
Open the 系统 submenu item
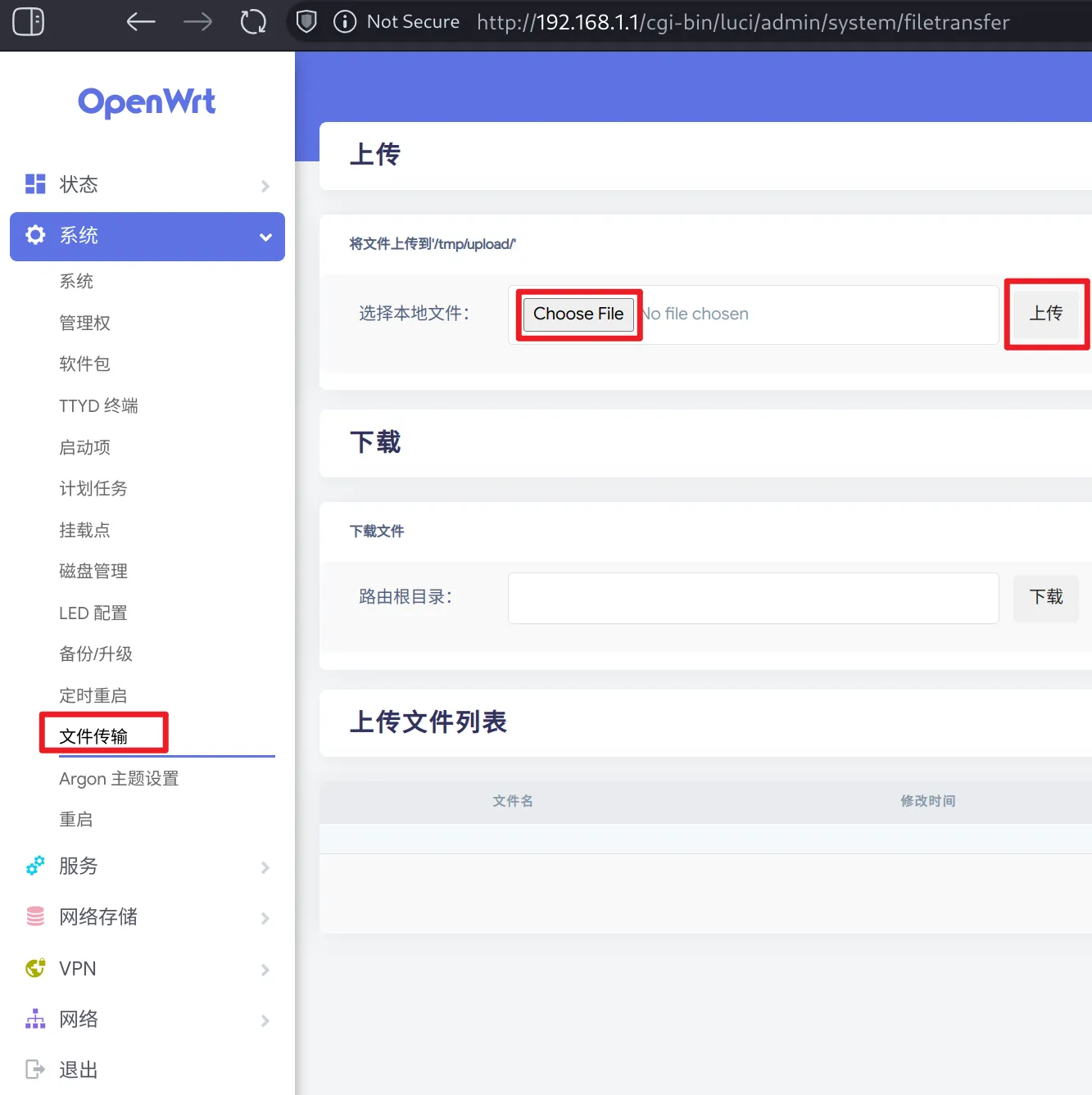(76, 281)
